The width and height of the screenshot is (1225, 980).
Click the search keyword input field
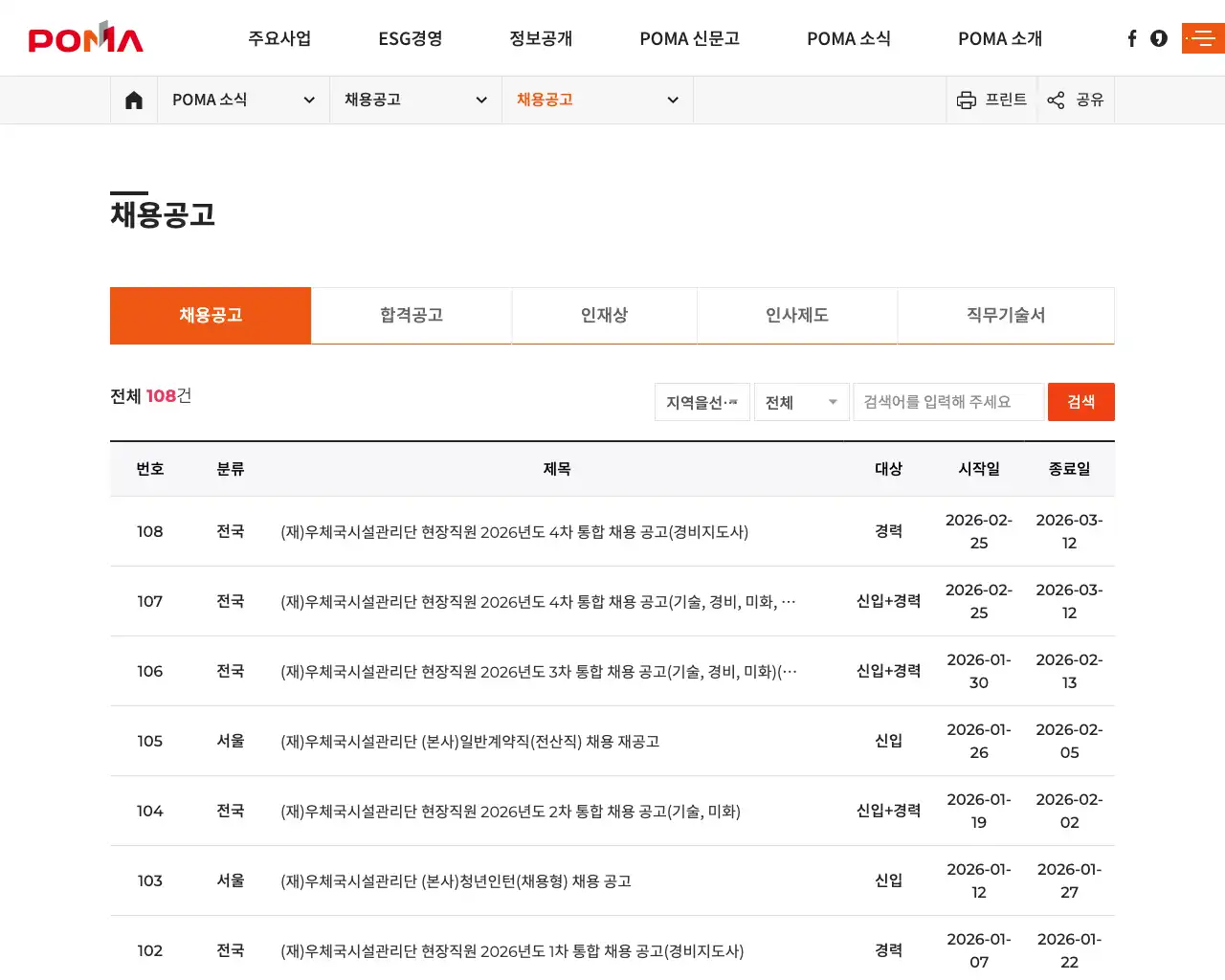[x=948, y=402]
